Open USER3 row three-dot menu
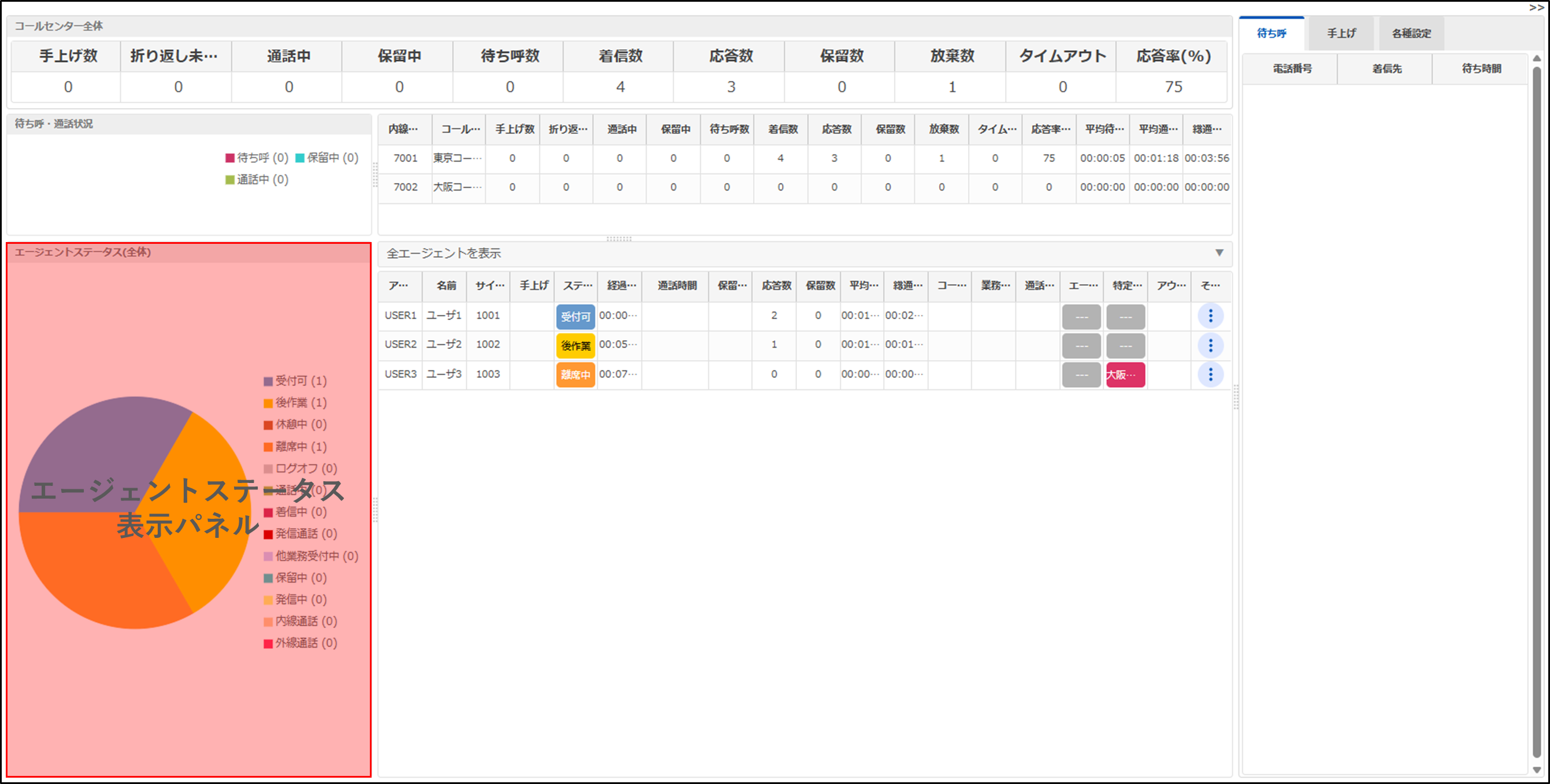The height and width of the screenshot is (784, 1550). pos(1210,374)
